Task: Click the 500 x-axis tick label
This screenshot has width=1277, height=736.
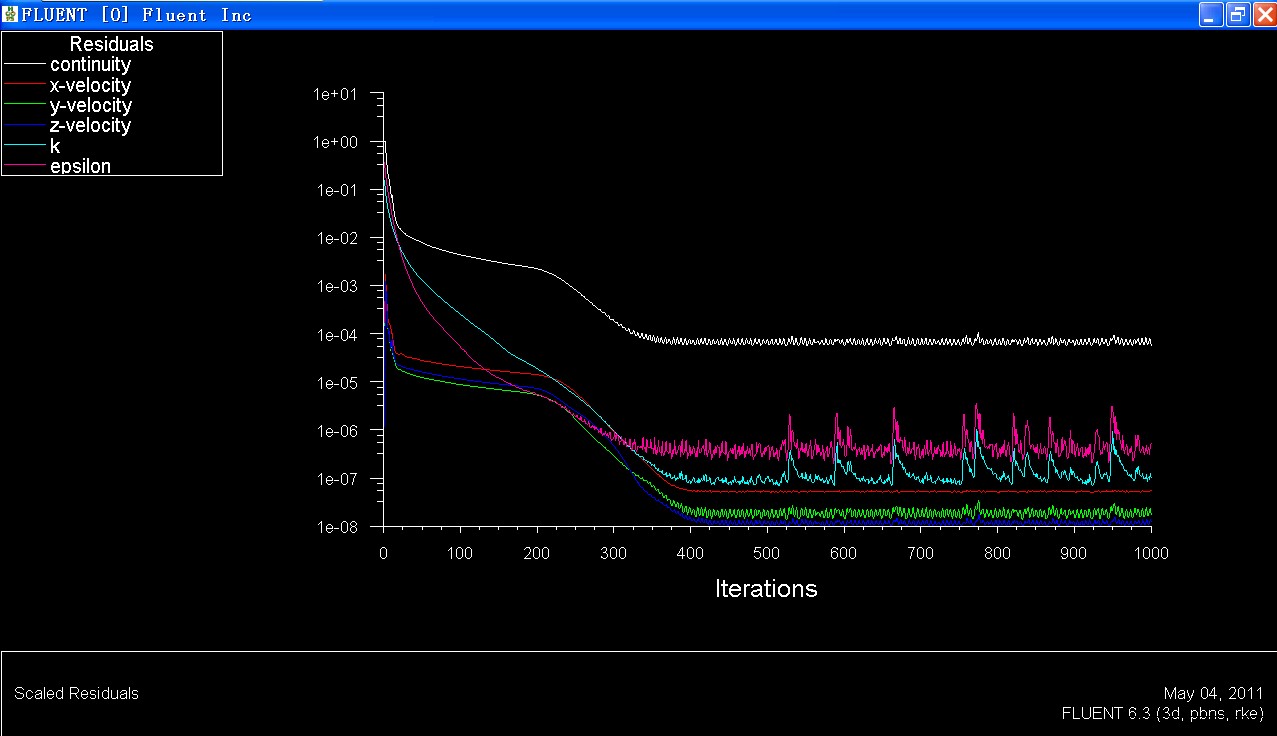Action: [x=766, y=553]
